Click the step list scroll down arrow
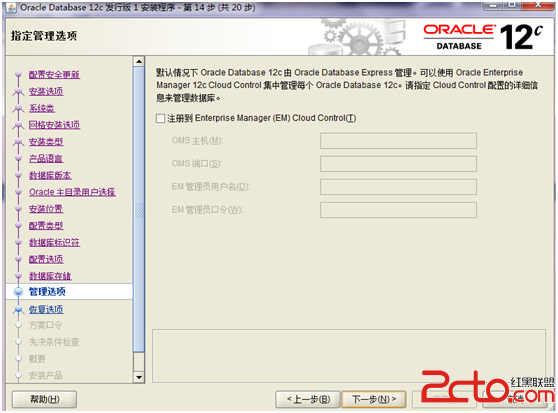The height and width of the screenshot is (413, 558). [139, 377]
